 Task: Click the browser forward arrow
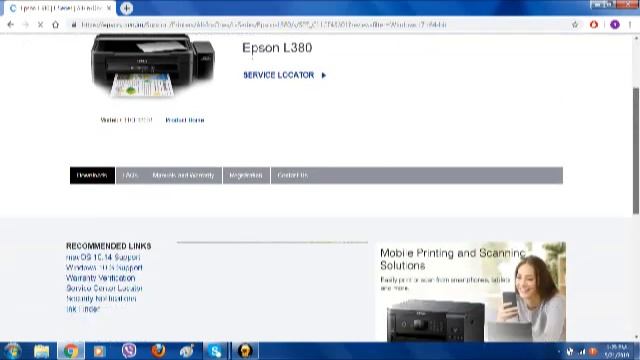[x=26, y=25]
